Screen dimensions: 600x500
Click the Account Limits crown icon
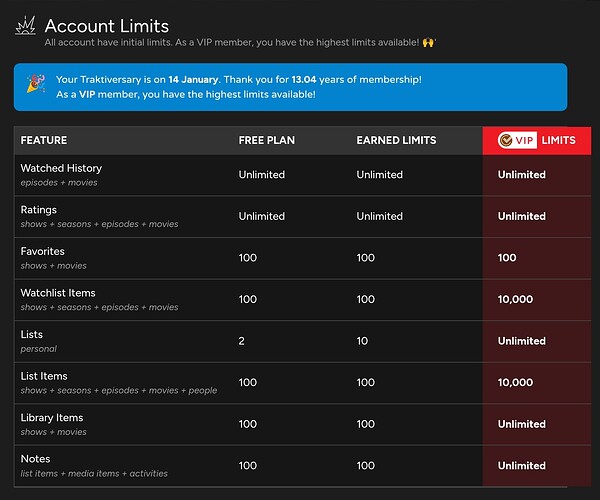[x=25, y=26]
